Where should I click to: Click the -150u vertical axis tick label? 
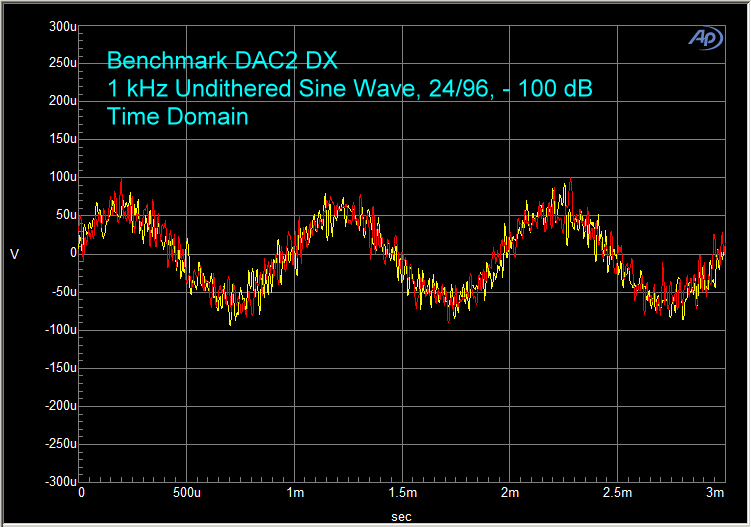point(59,367)
